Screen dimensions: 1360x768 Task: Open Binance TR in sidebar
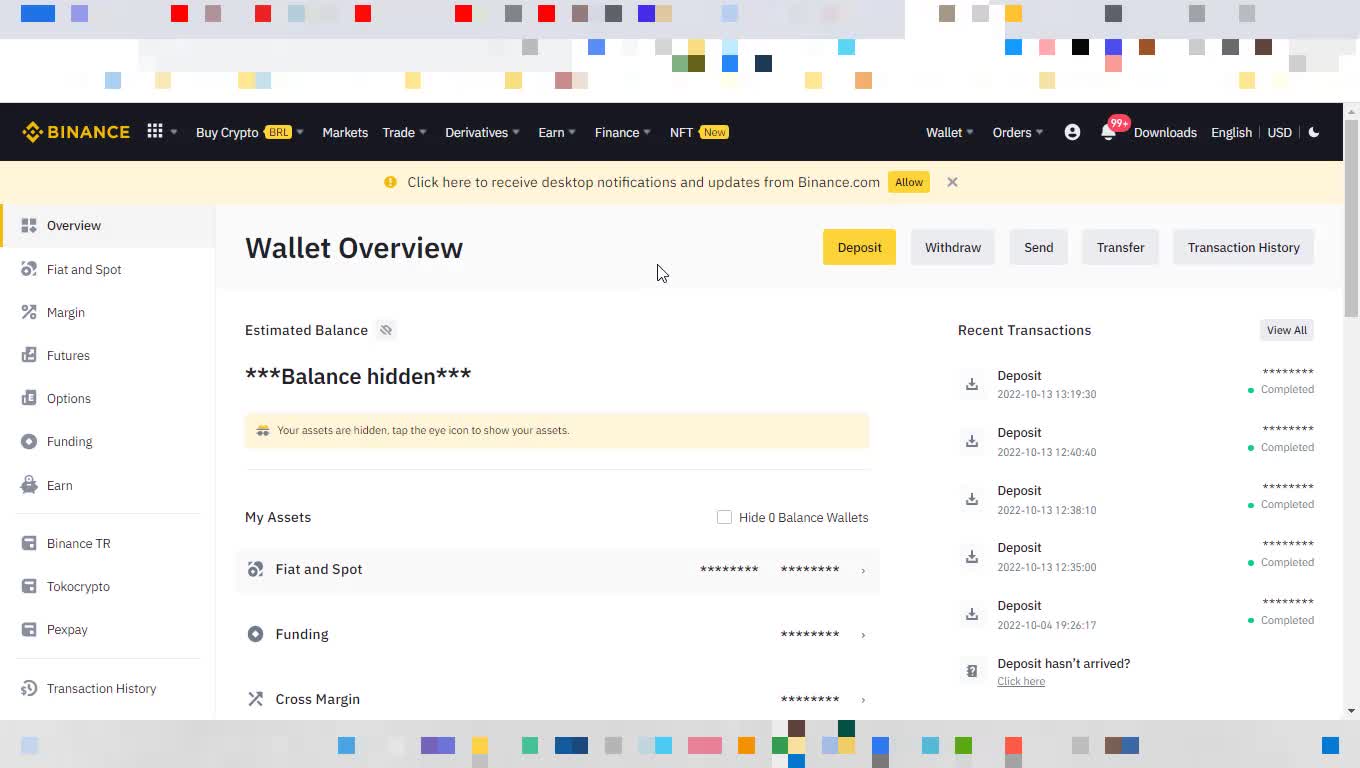(x=108, y=543)
